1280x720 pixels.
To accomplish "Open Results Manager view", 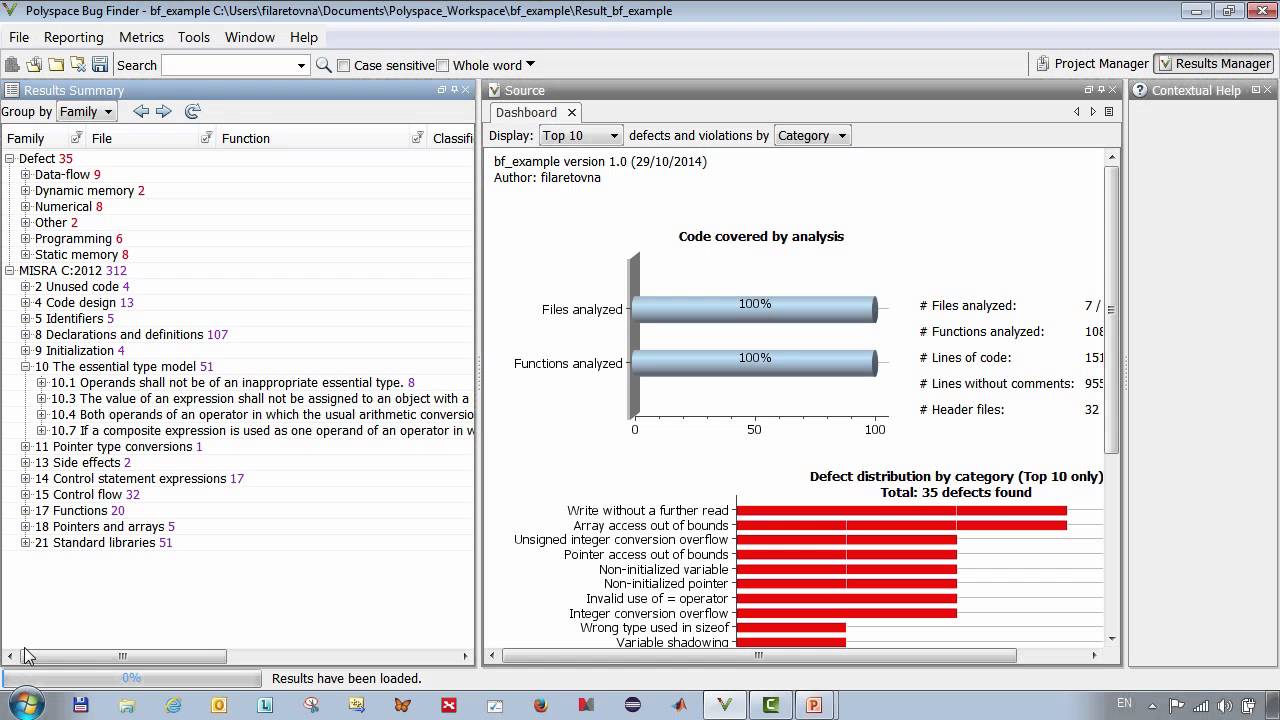I will pyautogui.click(x=1213, y=63).
